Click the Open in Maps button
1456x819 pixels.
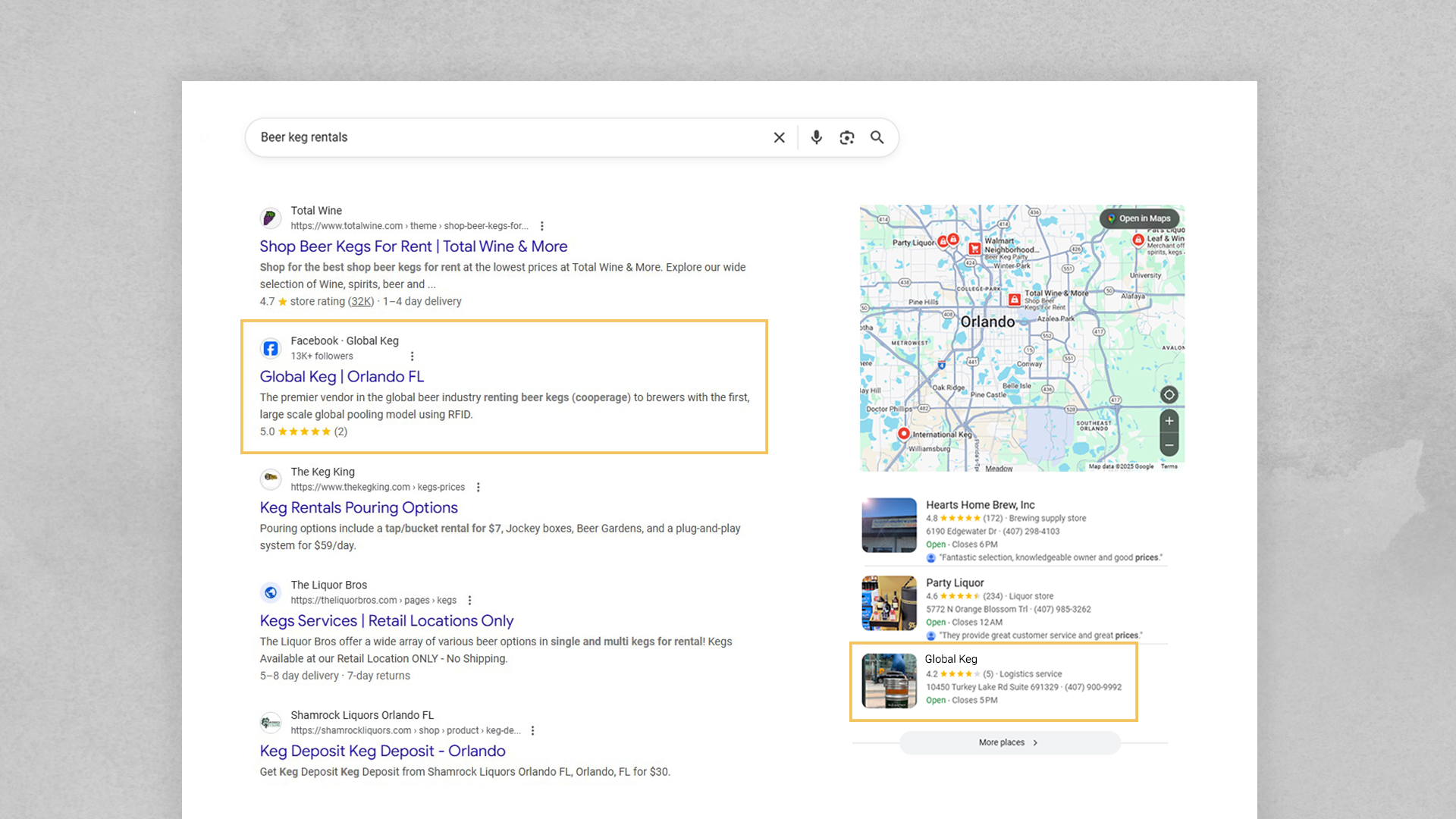(x=1141, y=218)
